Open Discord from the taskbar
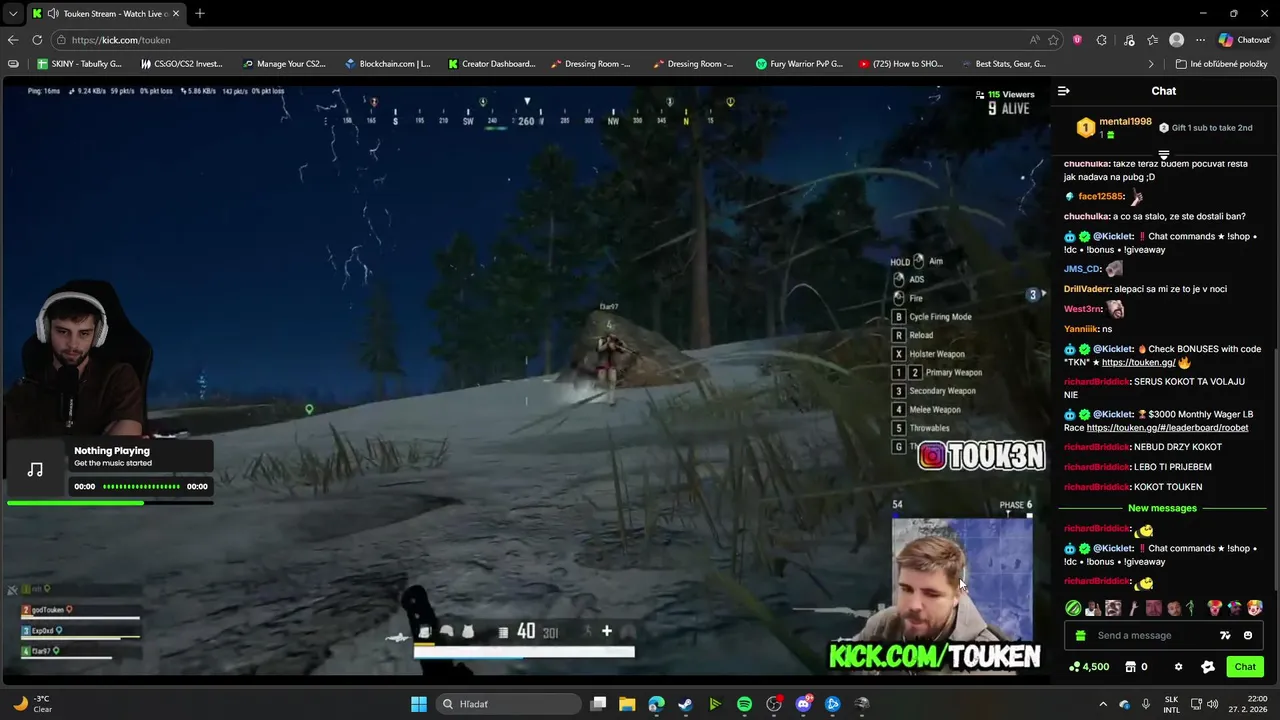Viewport: 1280px width, 720px height. [803, 704]
